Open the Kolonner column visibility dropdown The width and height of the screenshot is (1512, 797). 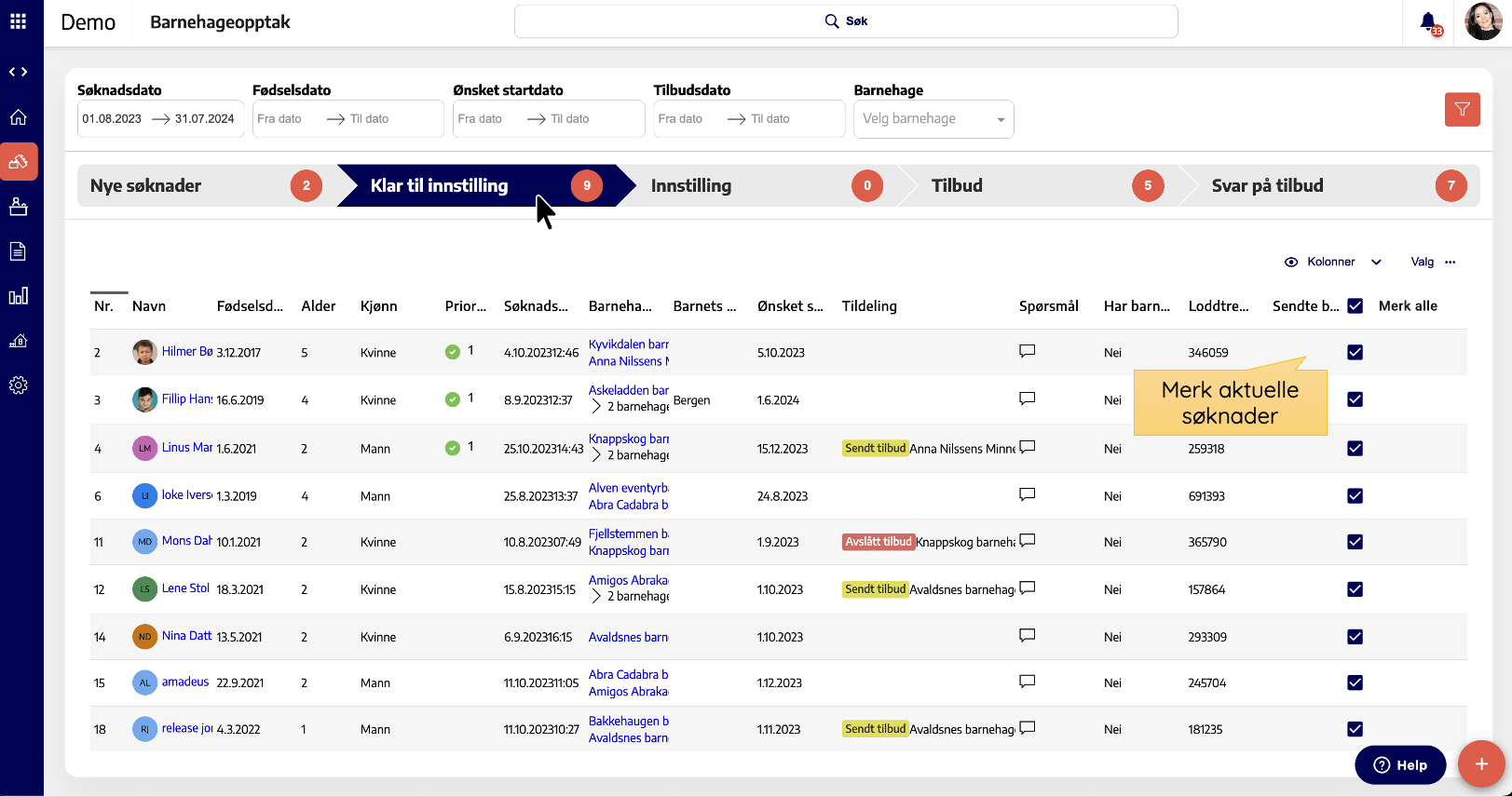pos(1332,263)
